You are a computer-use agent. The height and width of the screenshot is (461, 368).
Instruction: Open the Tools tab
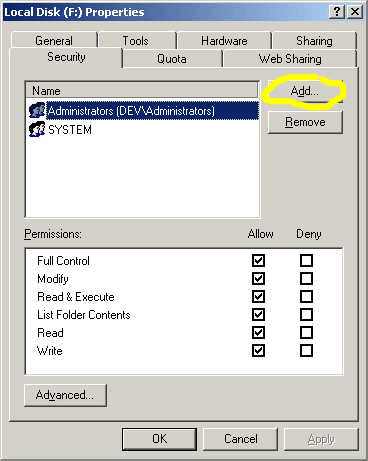tap(137, 40)
